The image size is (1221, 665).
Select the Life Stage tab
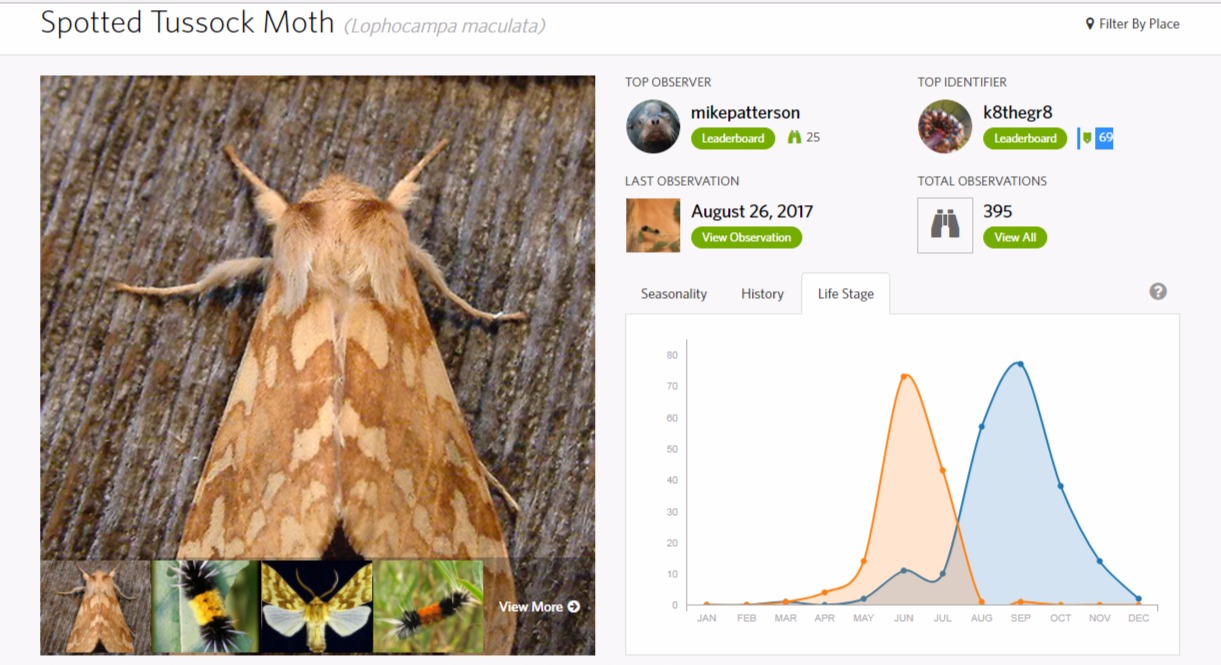point(846,294)
